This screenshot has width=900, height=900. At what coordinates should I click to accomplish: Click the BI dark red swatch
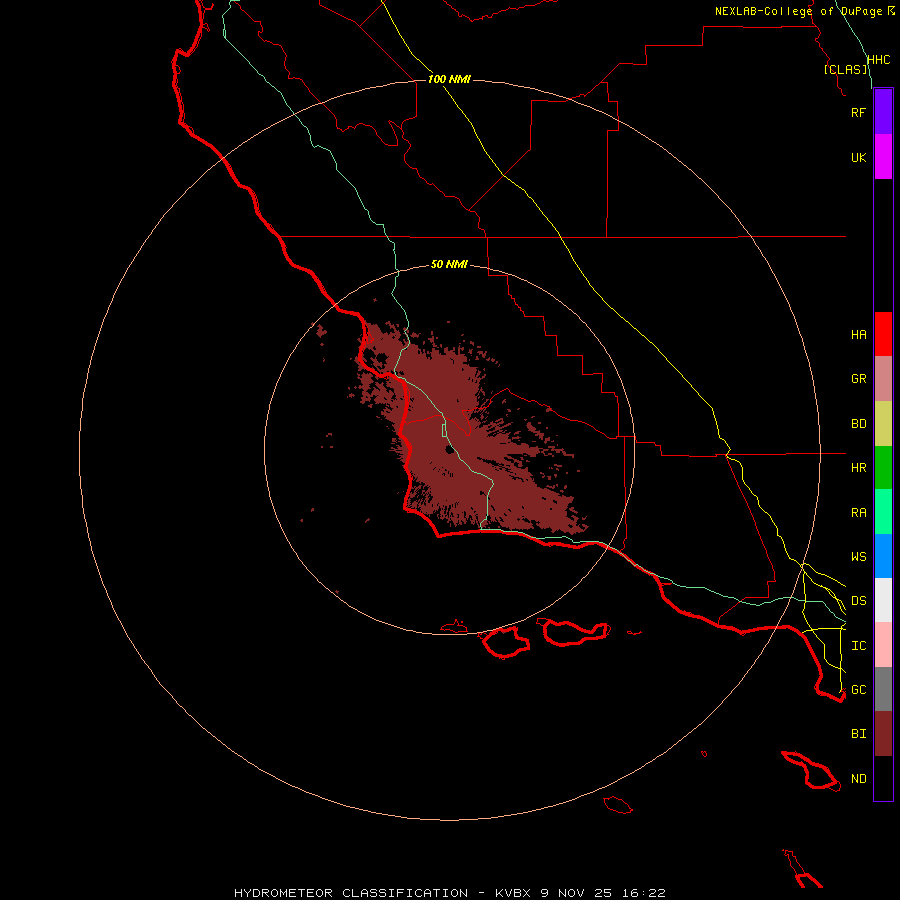point(883,734)
